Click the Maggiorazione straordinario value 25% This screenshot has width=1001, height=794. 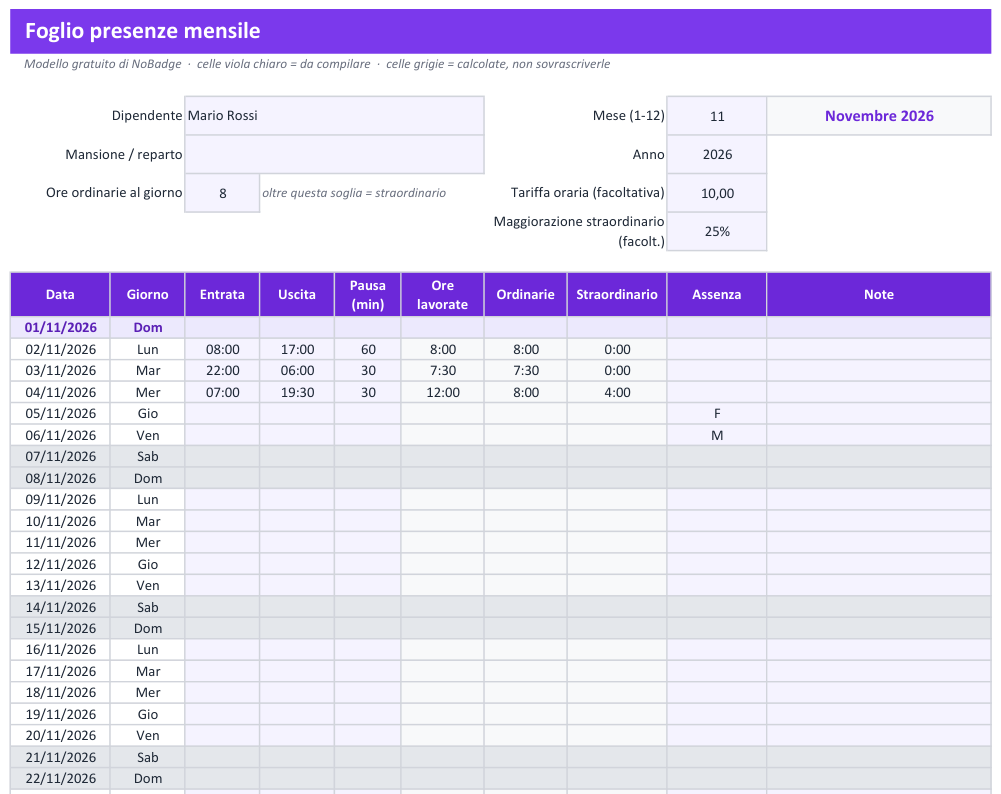(x=716, y=231)
